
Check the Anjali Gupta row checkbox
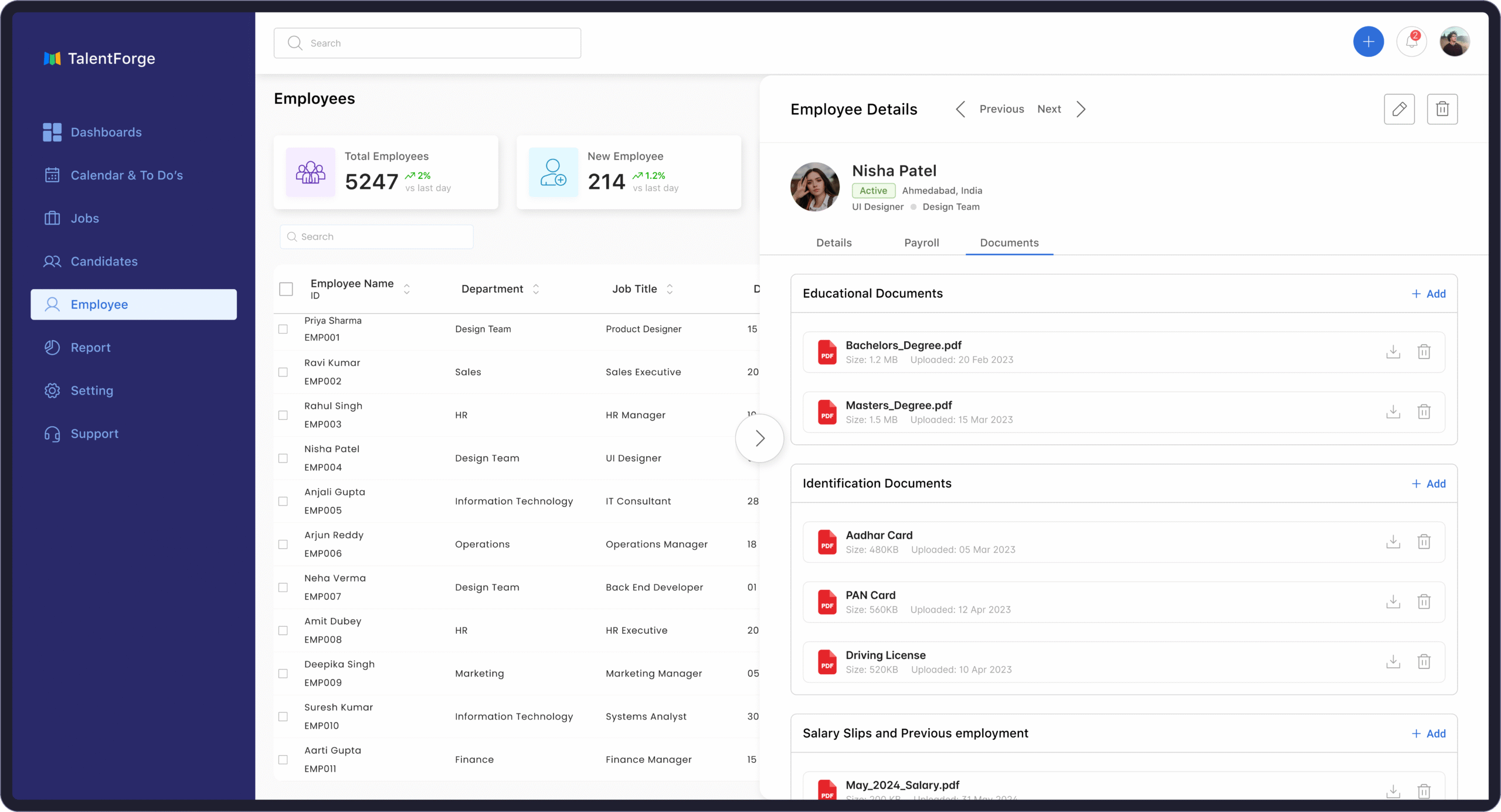[x=283, y=501]
